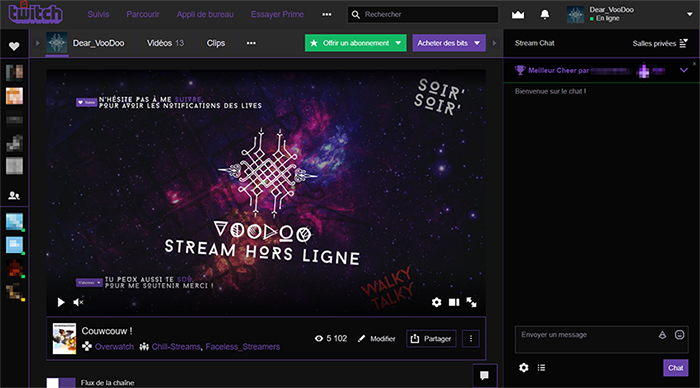The image size is (700, 388).
Task: Click the channel avatar beside Dear_VooDoo tab
Action: (57, 43)
